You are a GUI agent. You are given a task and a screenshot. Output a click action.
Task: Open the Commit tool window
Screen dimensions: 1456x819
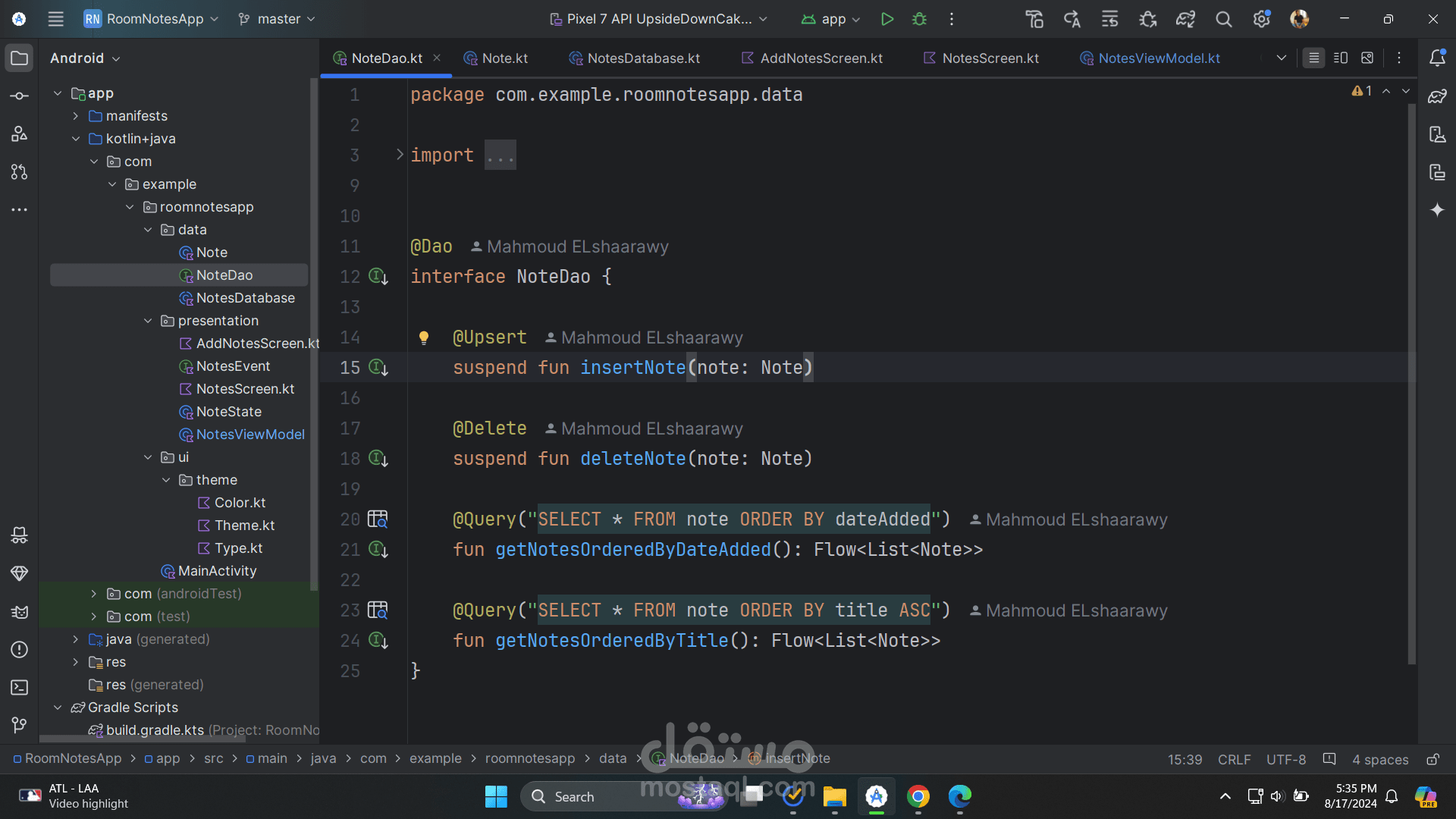click(x=20, y=96)
